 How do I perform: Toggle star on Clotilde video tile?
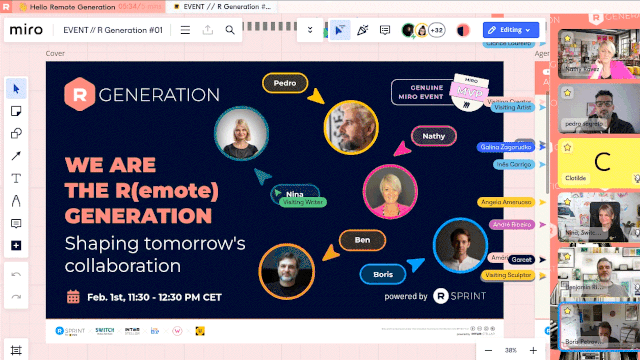tap(567, 147)
